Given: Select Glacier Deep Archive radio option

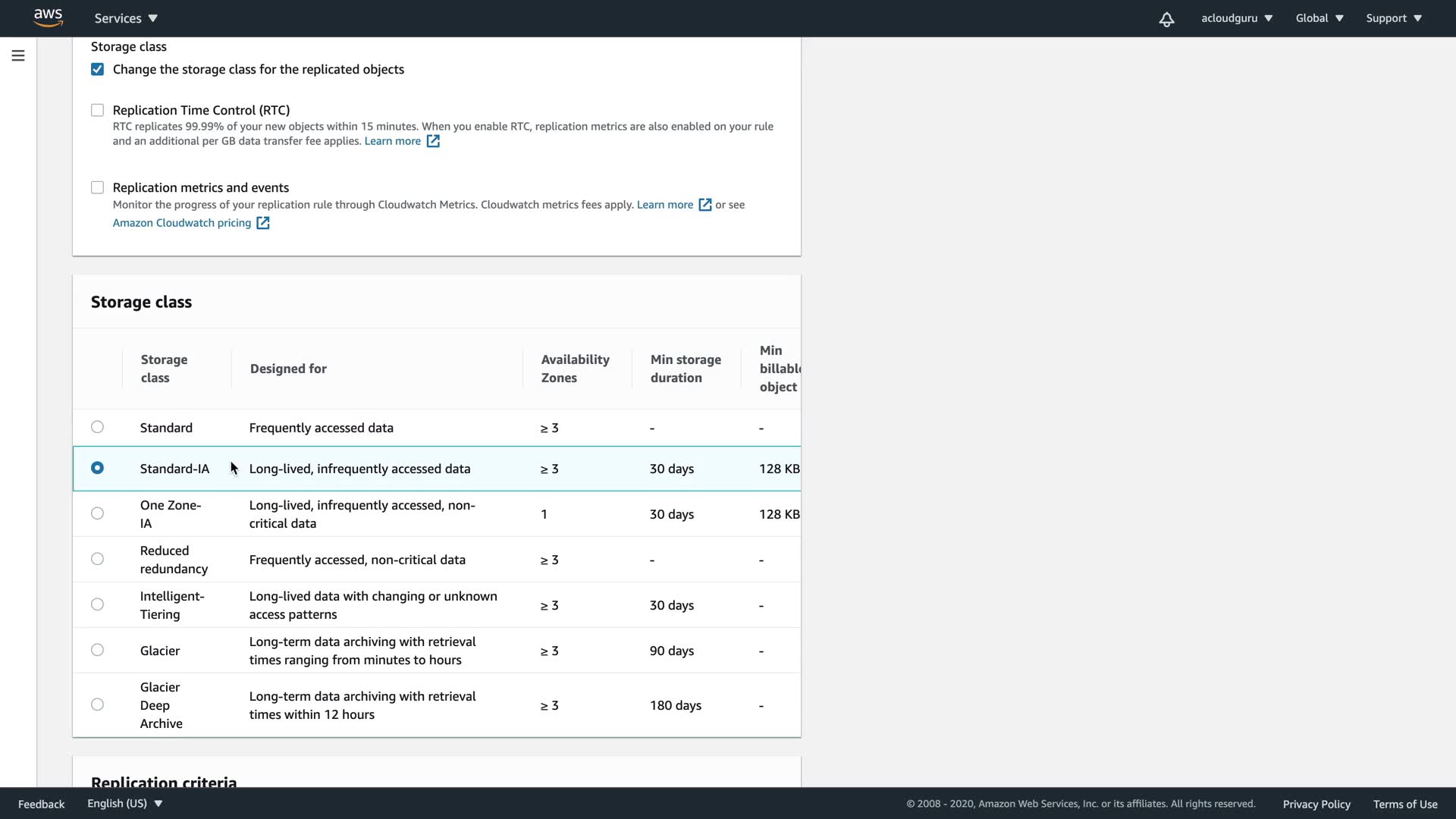Looking at the screenshot, I should [97, 704].
